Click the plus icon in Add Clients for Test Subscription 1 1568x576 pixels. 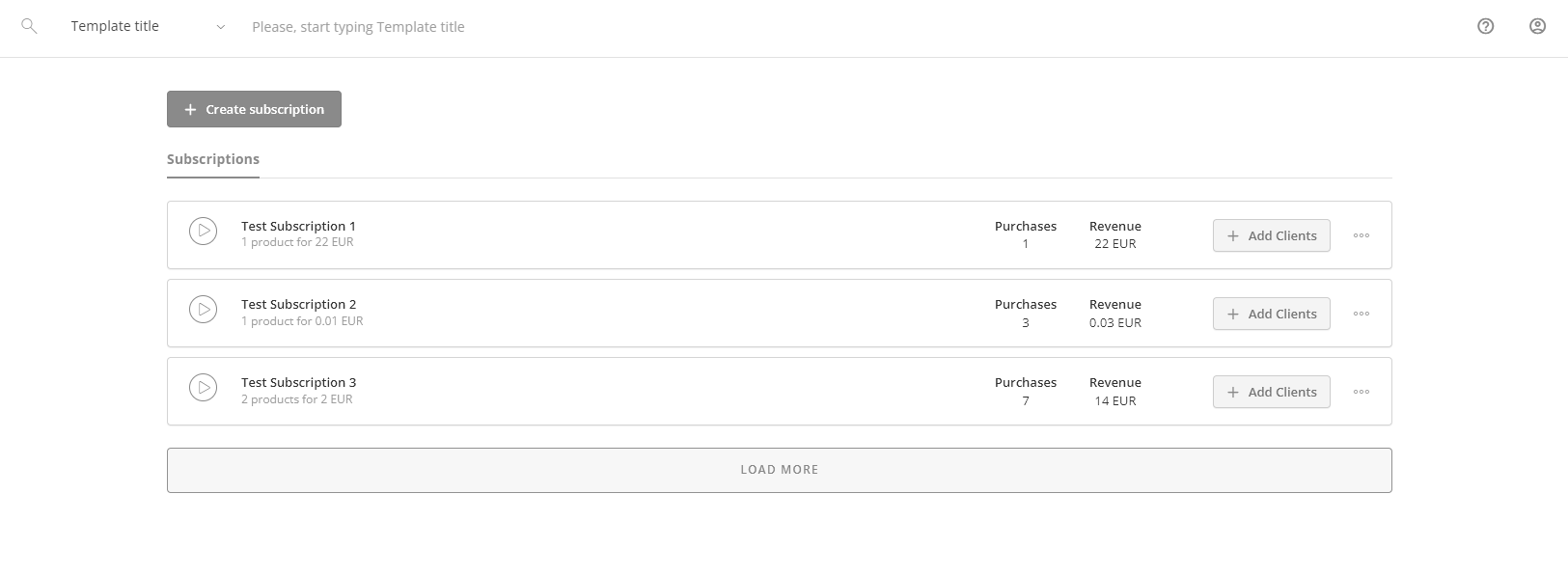(1233, 235)
